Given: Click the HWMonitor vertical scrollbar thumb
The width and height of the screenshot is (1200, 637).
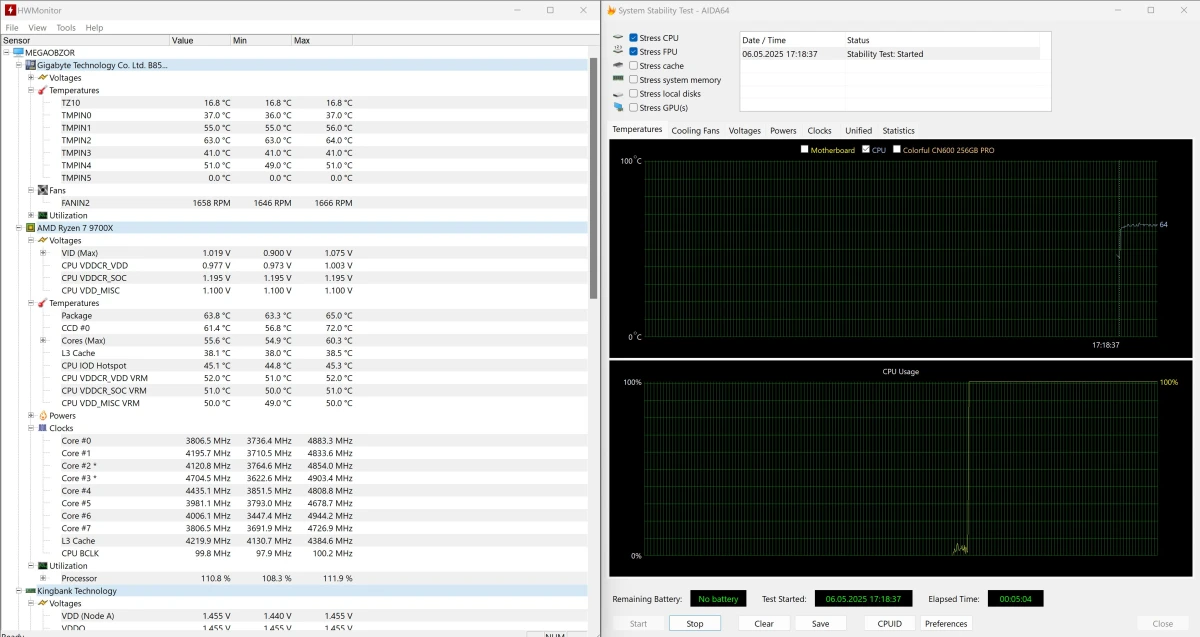Looking at the screenshot, I should pos(593,178).
